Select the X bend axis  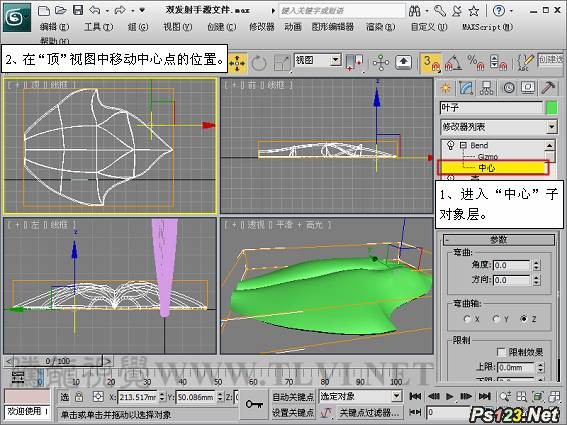click(x=467, y=319)
